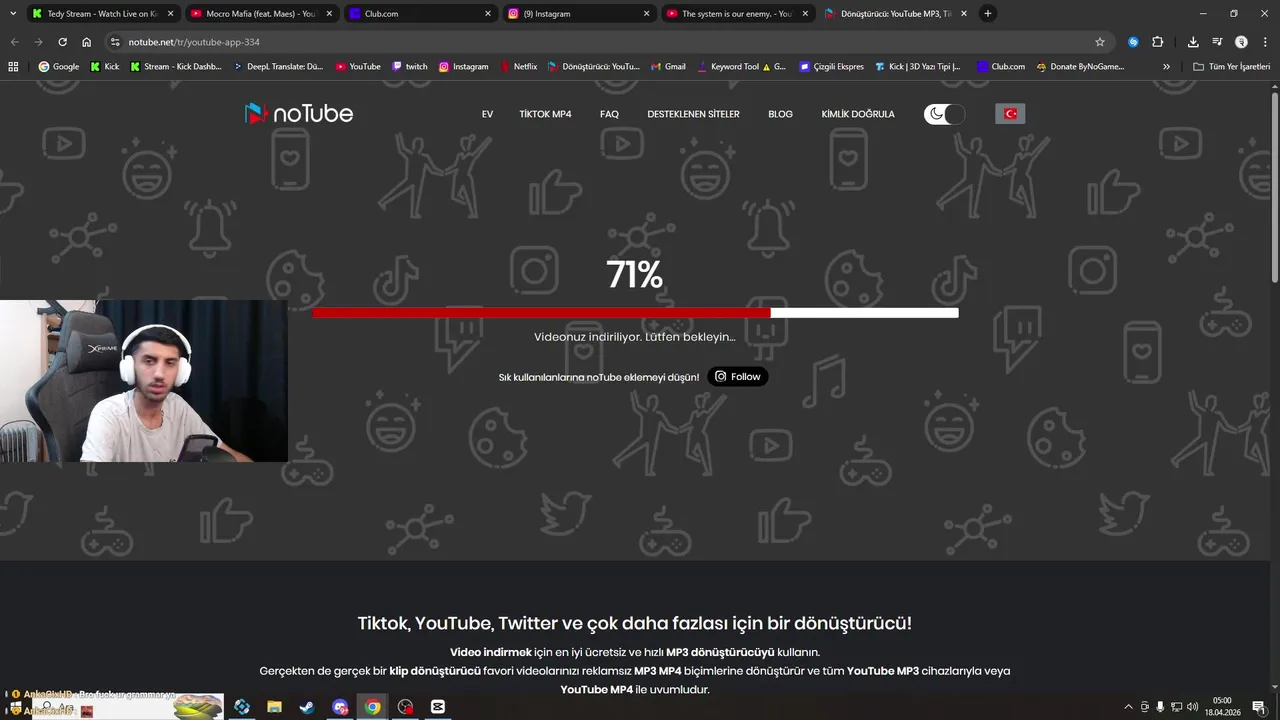Open KİMLİK DOĞRULA page
This screenshot has height=720, width=1280.
click(858, 114)
